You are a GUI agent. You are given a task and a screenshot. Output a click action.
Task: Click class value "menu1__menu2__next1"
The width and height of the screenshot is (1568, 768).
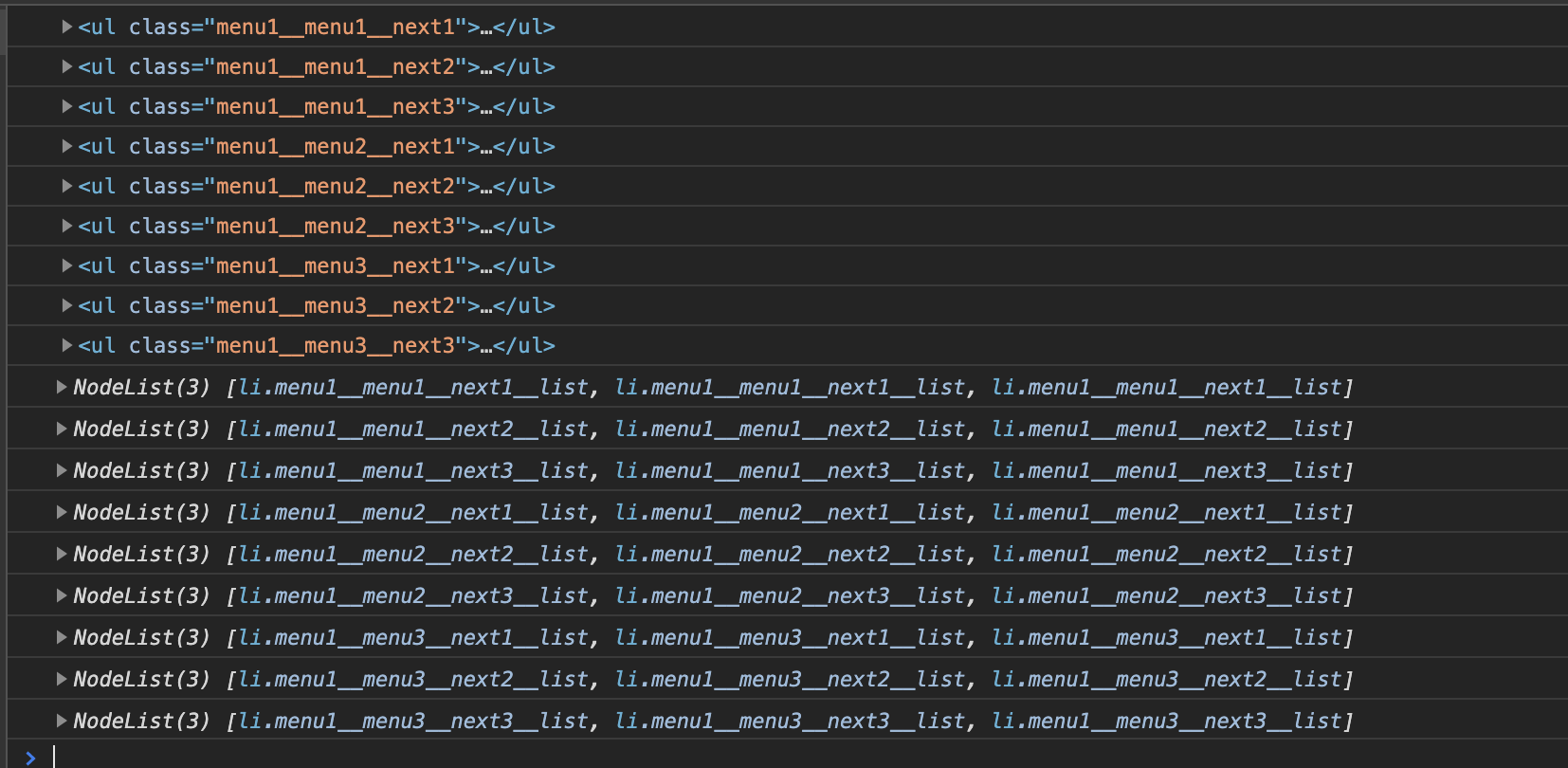pyautogui.click(x=335, y=146)
